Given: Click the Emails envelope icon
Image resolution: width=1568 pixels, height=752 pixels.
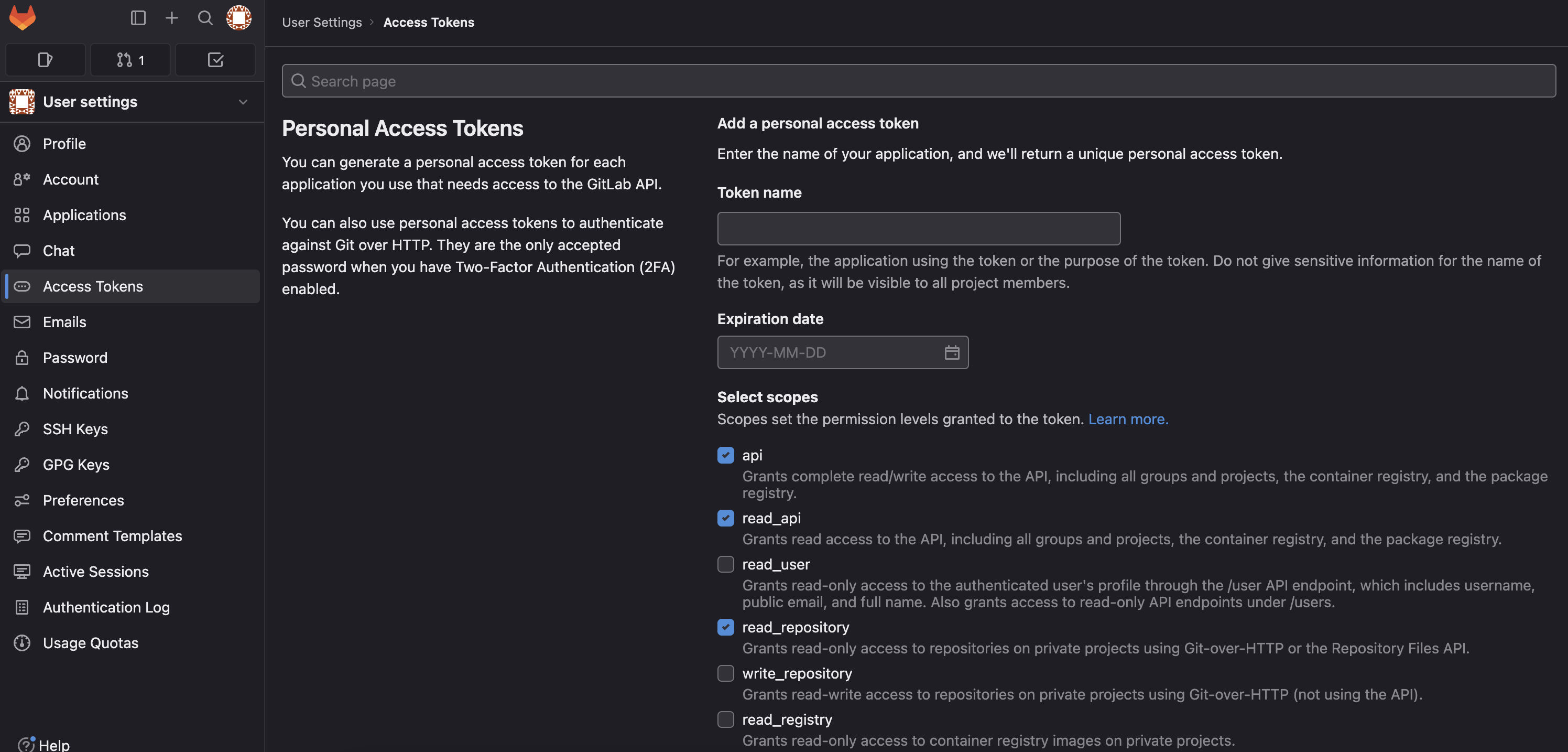Looking at the screenshot, I should [22, 321].
